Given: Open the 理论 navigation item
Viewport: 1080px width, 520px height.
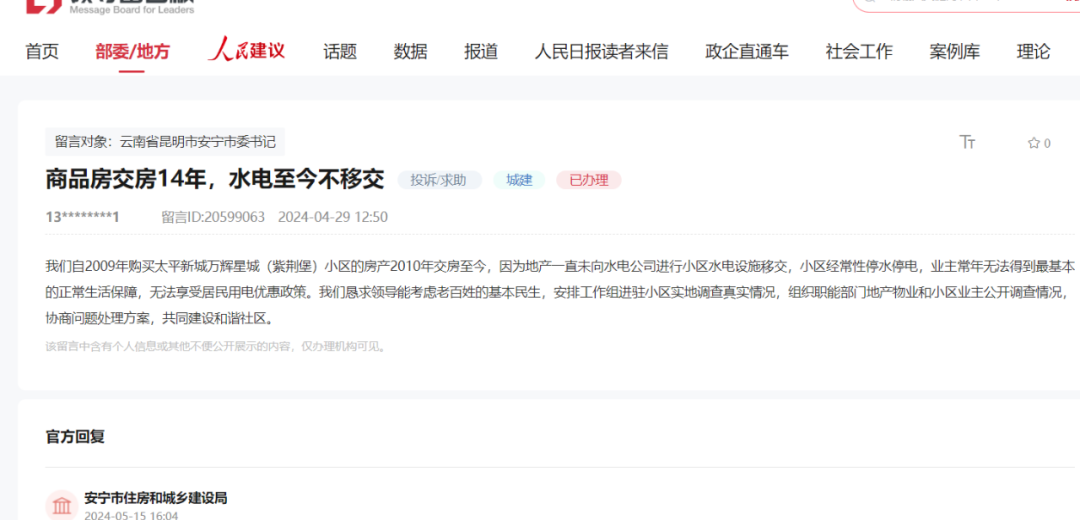Looking at the screenshot, I should 1033,52.
